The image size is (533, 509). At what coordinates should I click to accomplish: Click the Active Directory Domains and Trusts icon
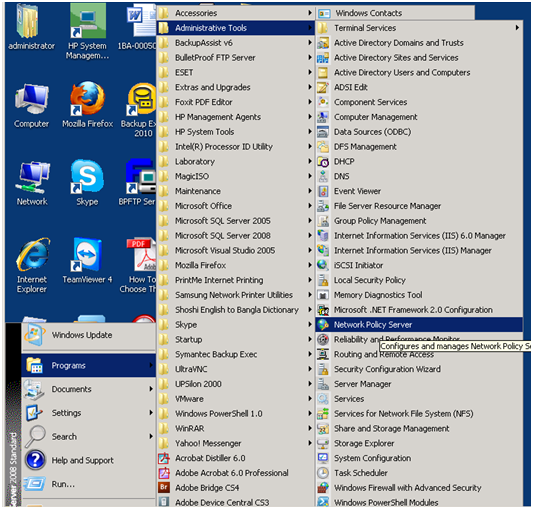click(x=323, y=43)
